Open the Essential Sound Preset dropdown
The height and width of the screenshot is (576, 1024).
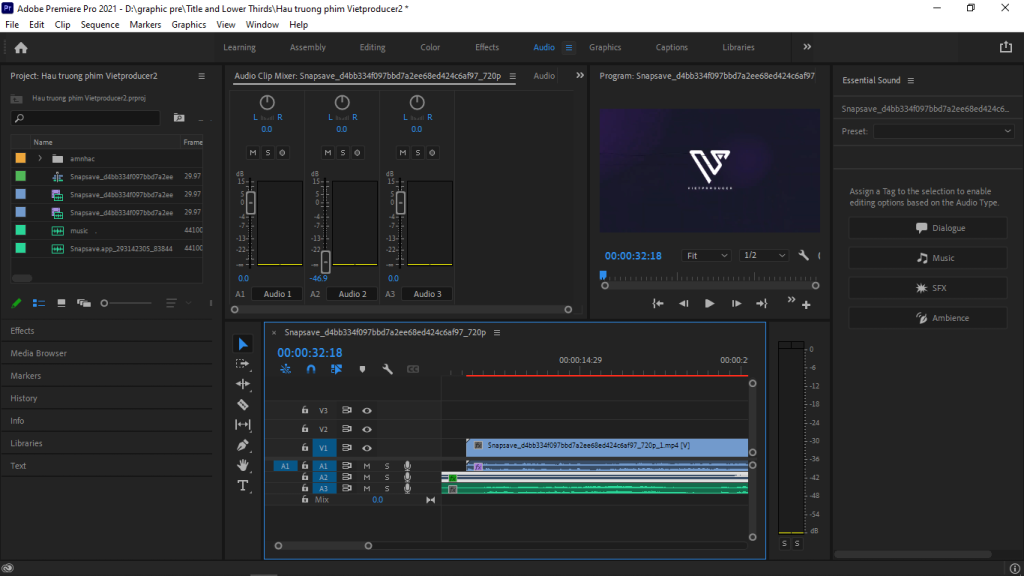coord(944,131)
